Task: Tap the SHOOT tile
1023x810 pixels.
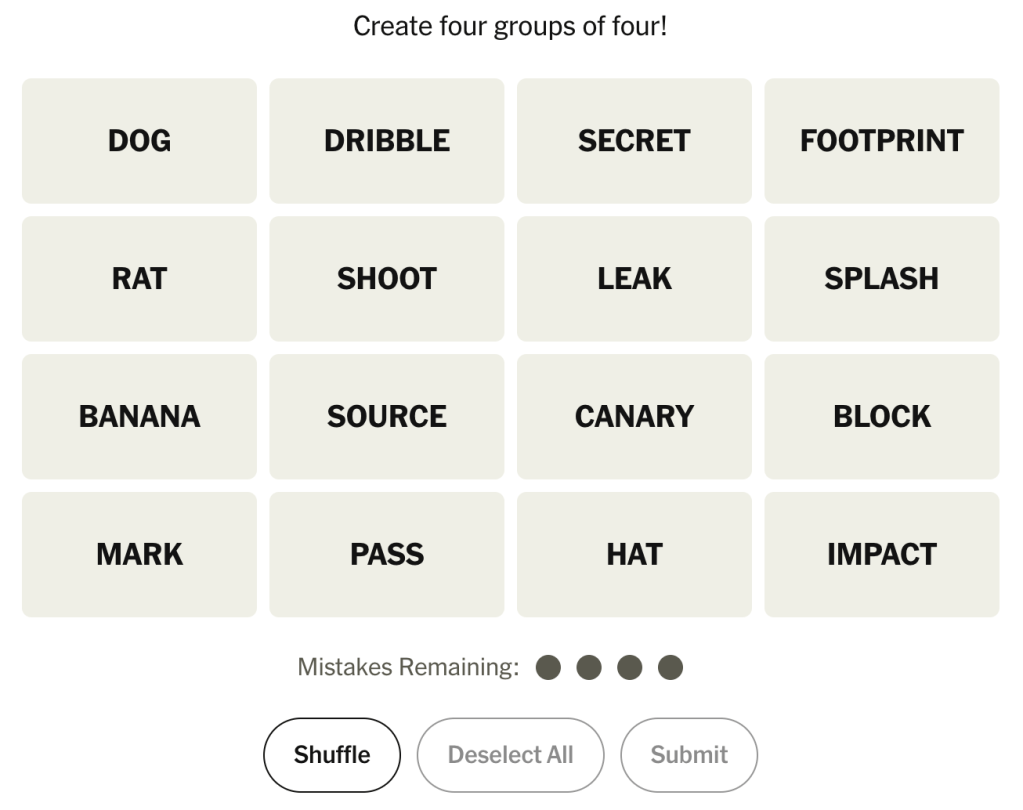Action: [387, 279]
